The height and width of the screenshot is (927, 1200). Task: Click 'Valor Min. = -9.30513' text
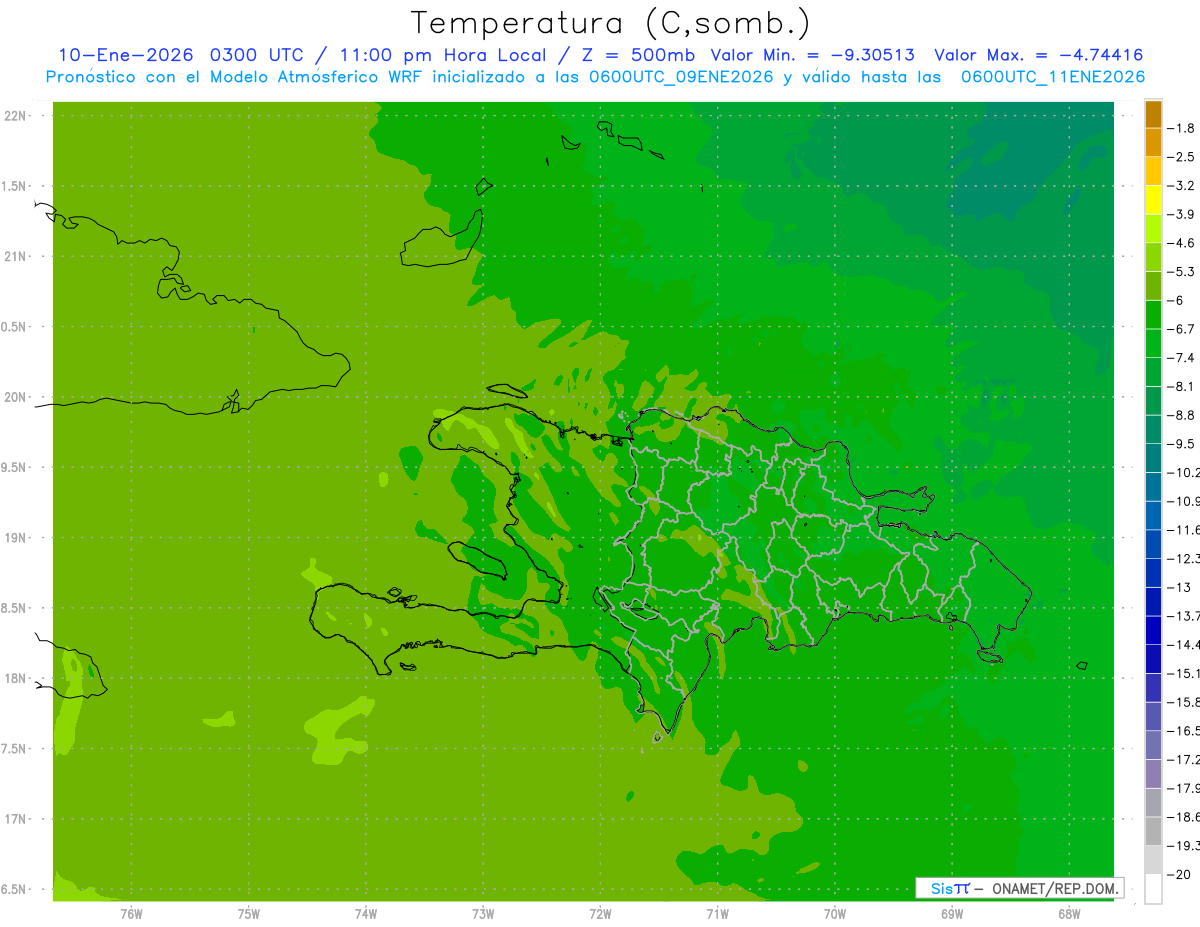click(812, 55)
